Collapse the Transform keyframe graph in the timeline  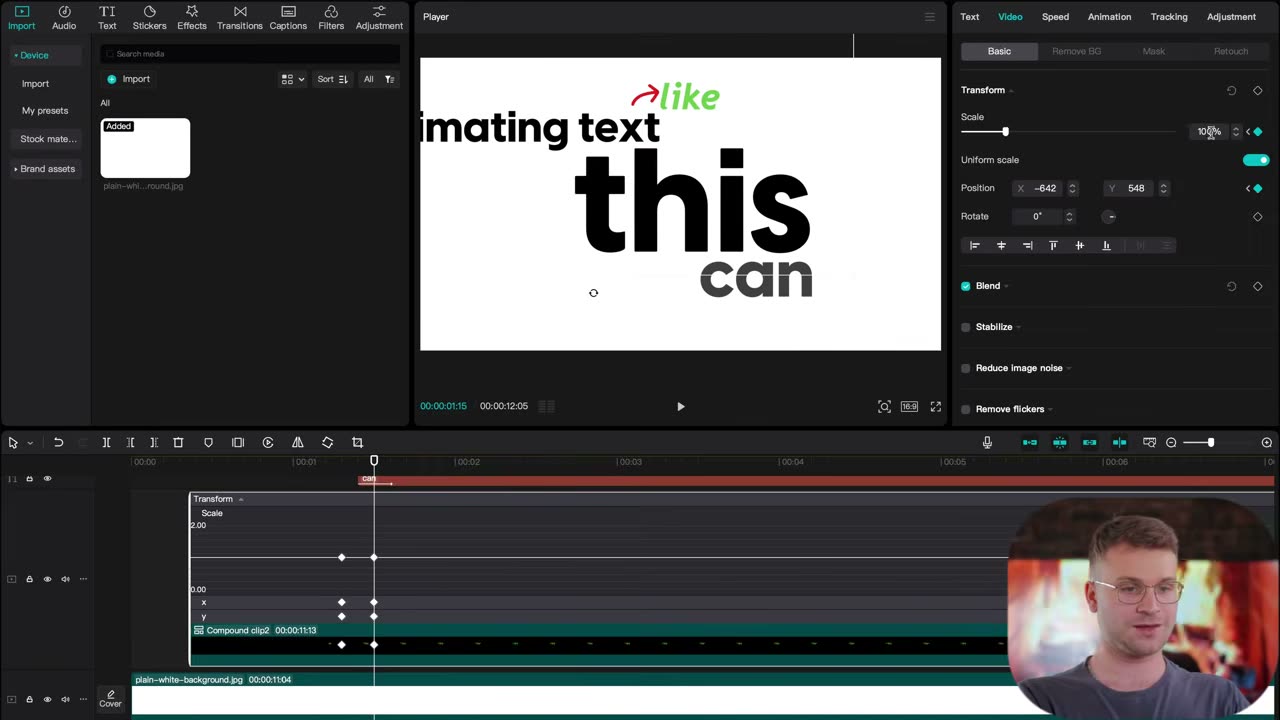[240, 499]
